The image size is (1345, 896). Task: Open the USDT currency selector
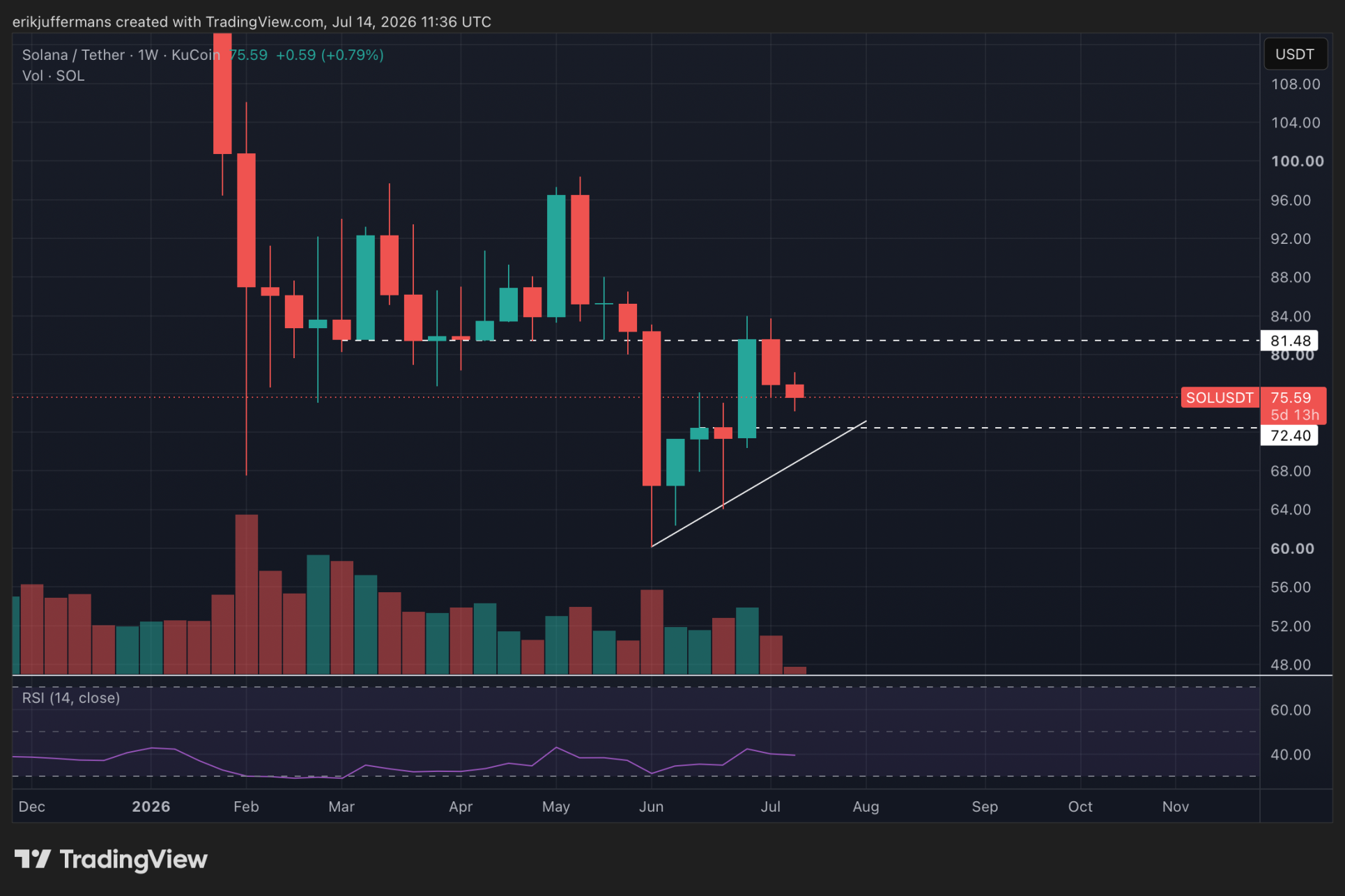pyautogui.click(x=1295, y=54)
